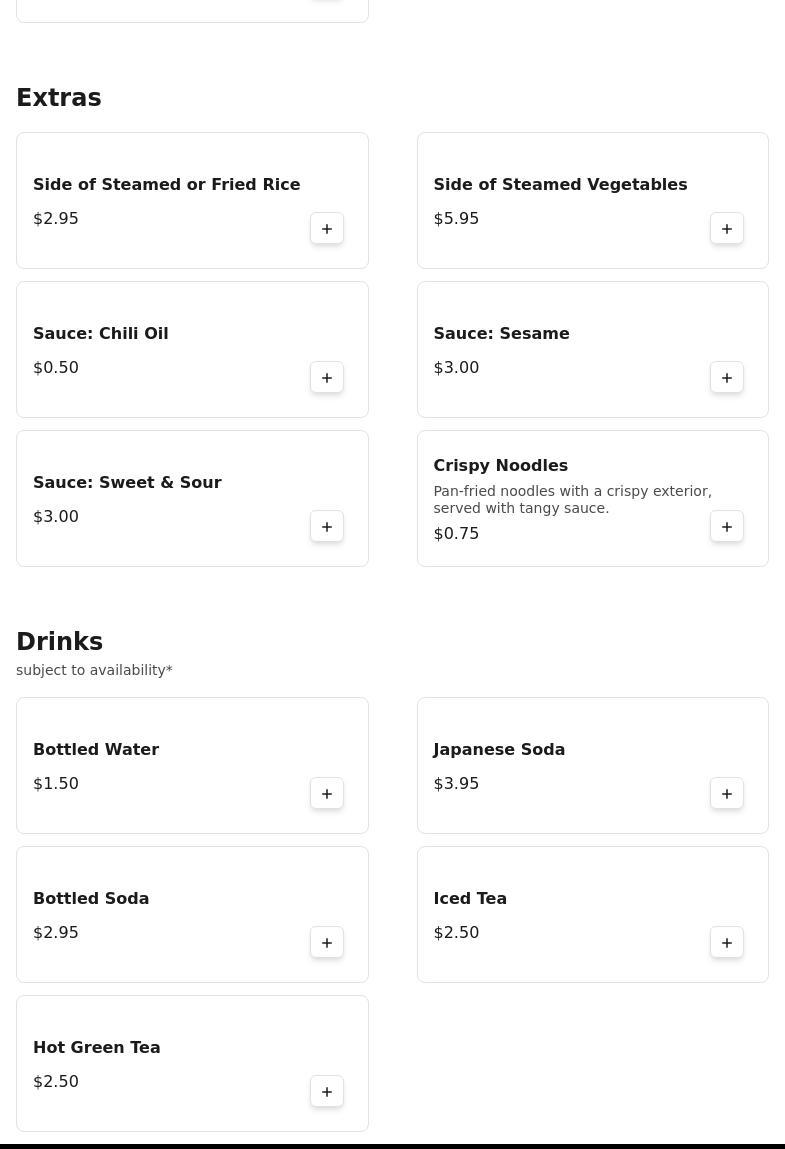Add Bottled Soda to cart
This screenshot has width=785, height=1149.
point(327,943)
